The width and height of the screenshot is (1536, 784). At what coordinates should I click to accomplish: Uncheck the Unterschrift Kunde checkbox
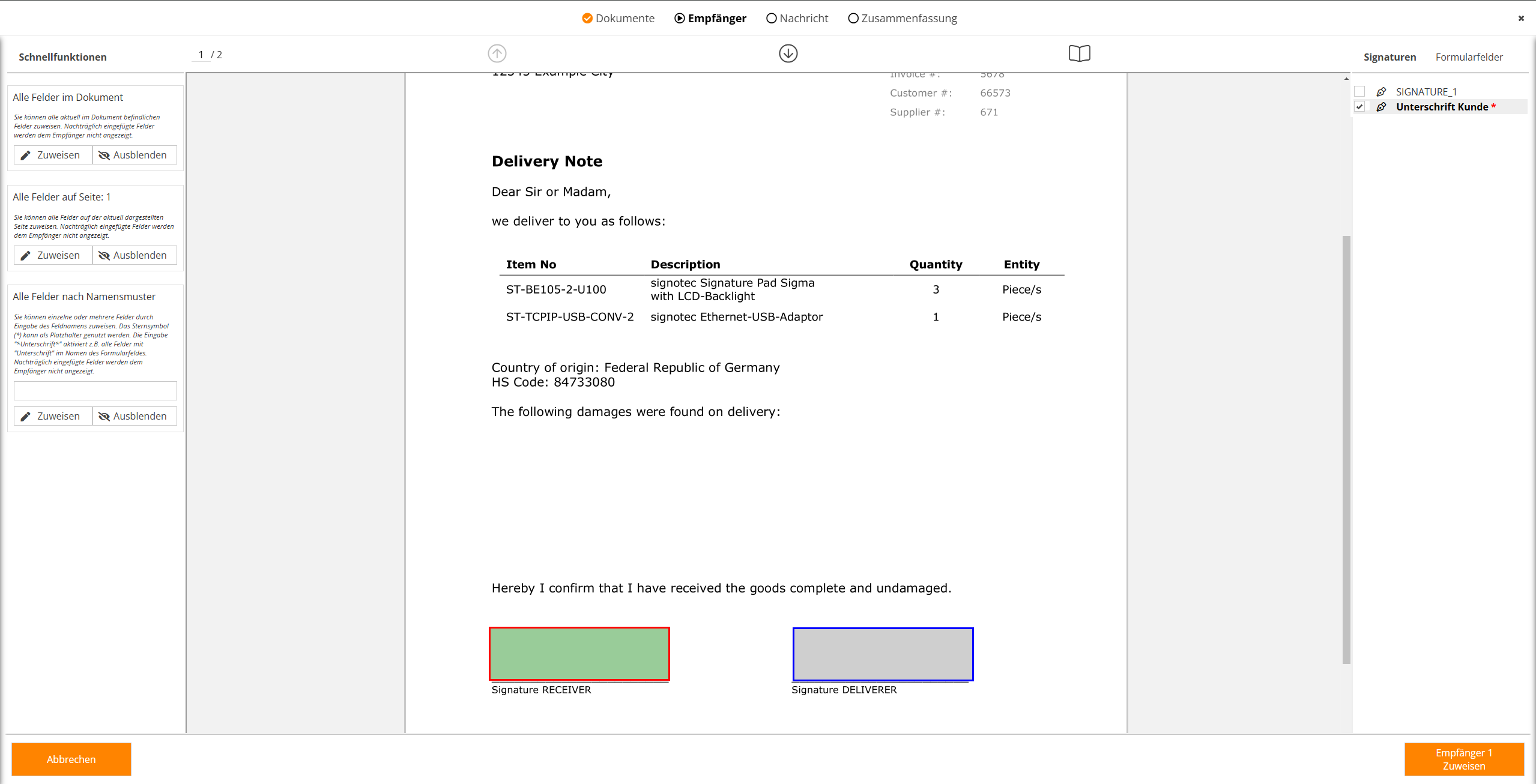tap(1359, 107)
